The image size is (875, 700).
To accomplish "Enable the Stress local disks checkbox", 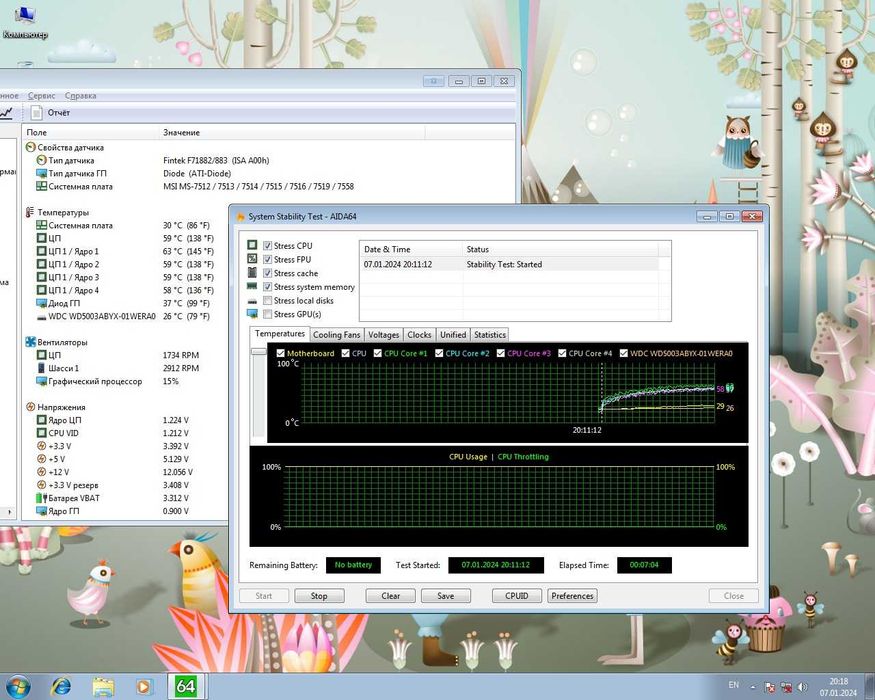I will click(268, 300).
